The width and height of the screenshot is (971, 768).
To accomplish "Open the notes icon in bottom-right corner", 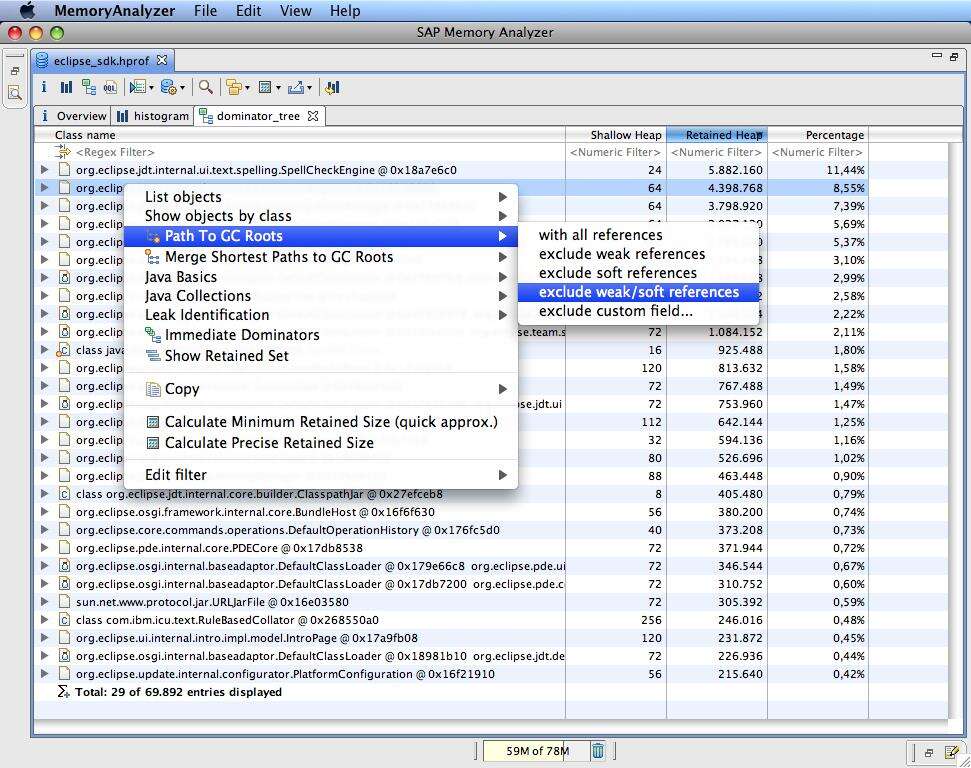I will pyautogui.click(x=952, y=752).
